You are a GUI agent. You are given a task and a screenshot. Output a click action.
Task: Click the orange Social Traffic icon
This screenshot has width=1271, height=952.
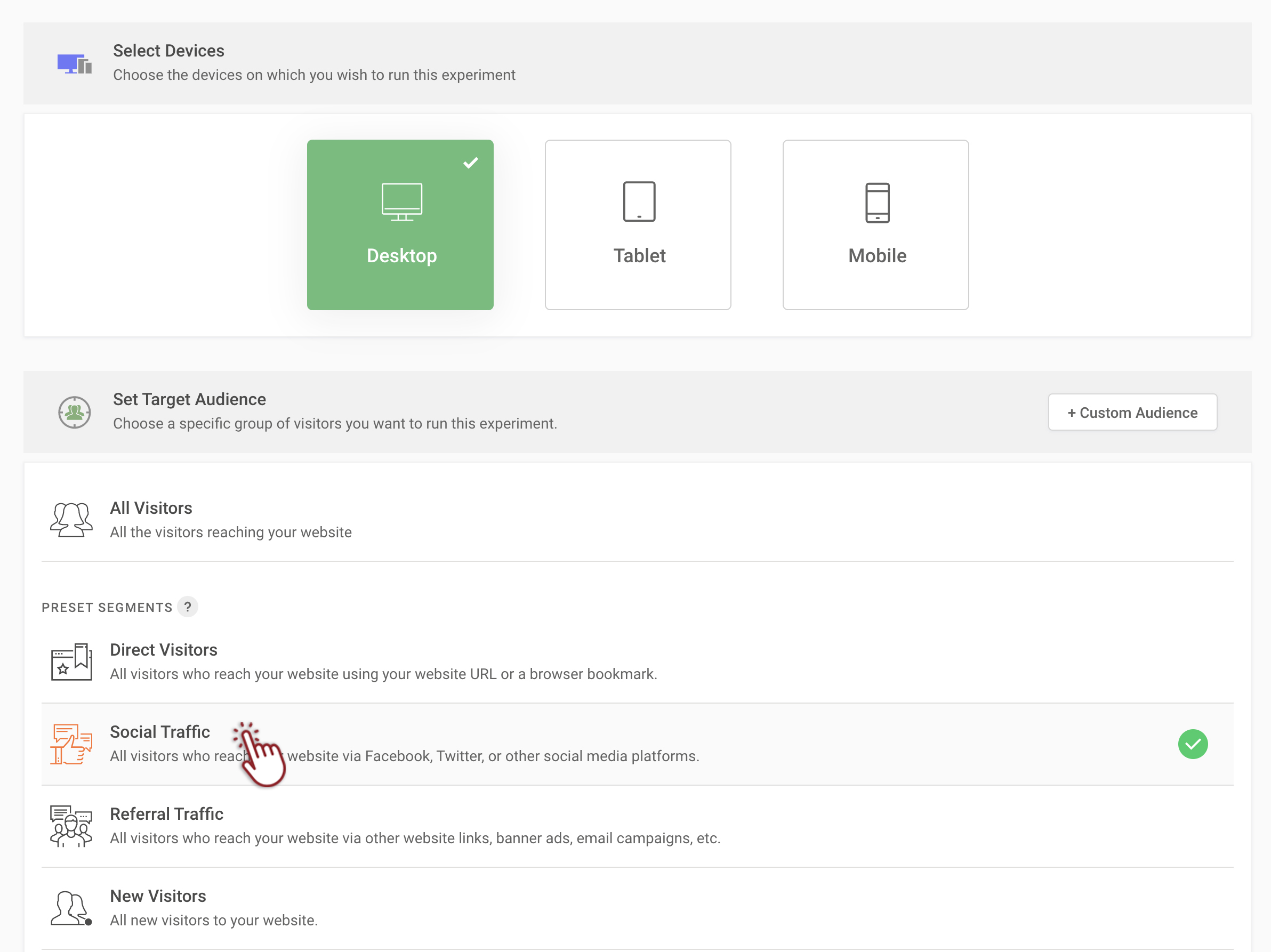(71, 744)
